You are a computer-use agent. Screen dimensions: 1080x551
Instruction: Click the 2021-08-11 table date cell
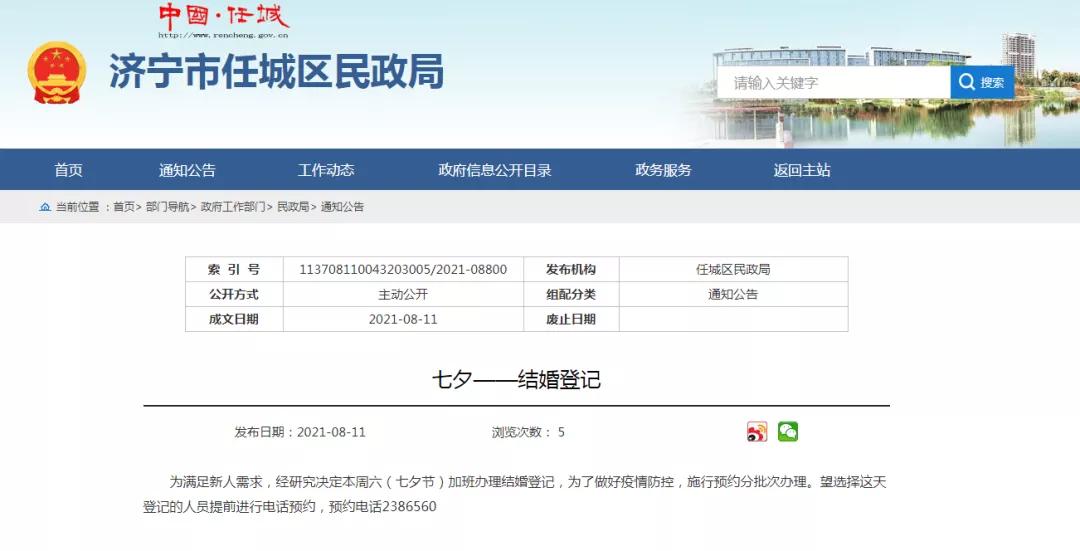click(403, 319)
